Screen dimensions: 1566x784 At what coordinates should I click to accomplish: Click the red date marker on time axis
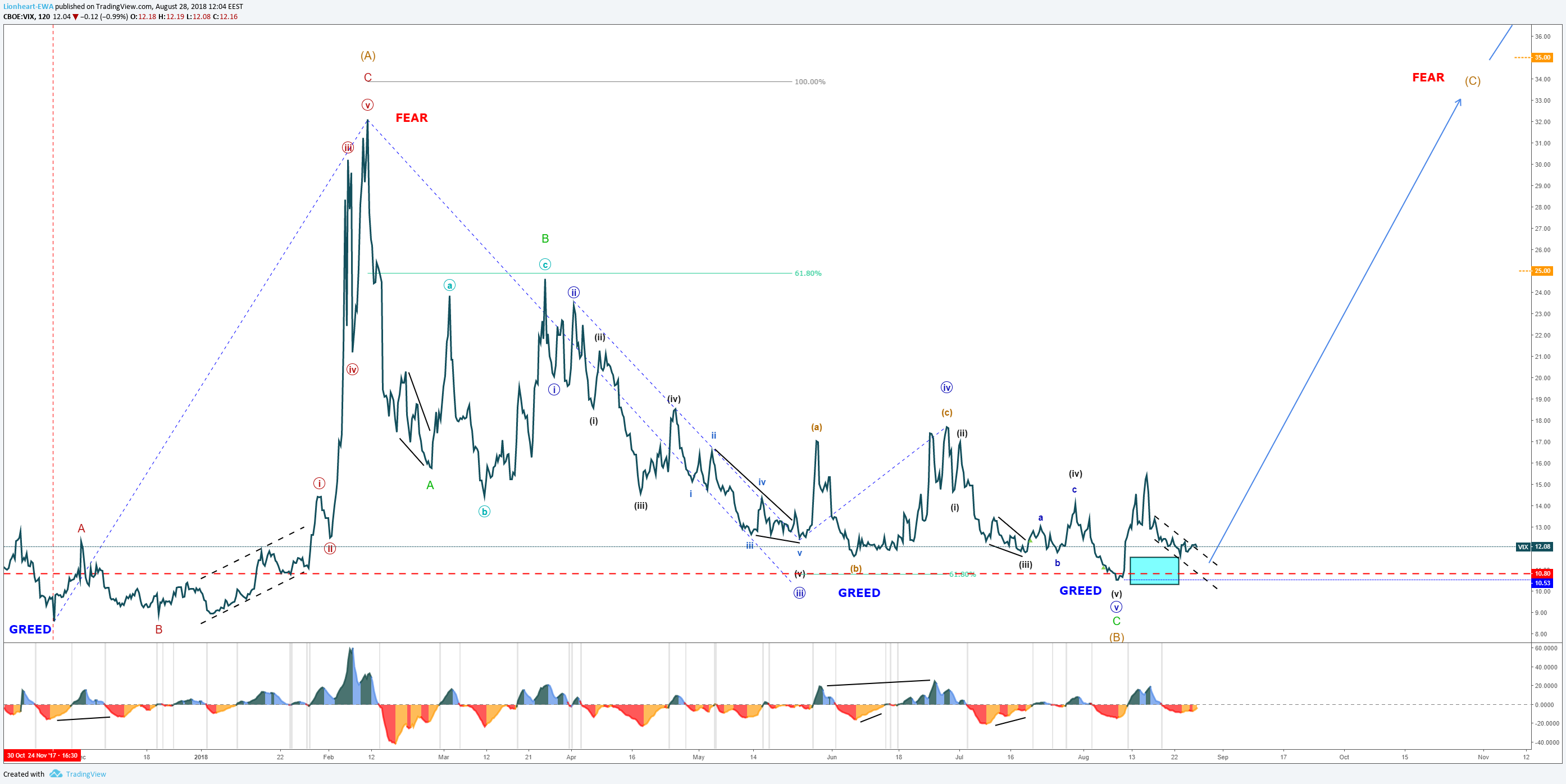point(42,755)
